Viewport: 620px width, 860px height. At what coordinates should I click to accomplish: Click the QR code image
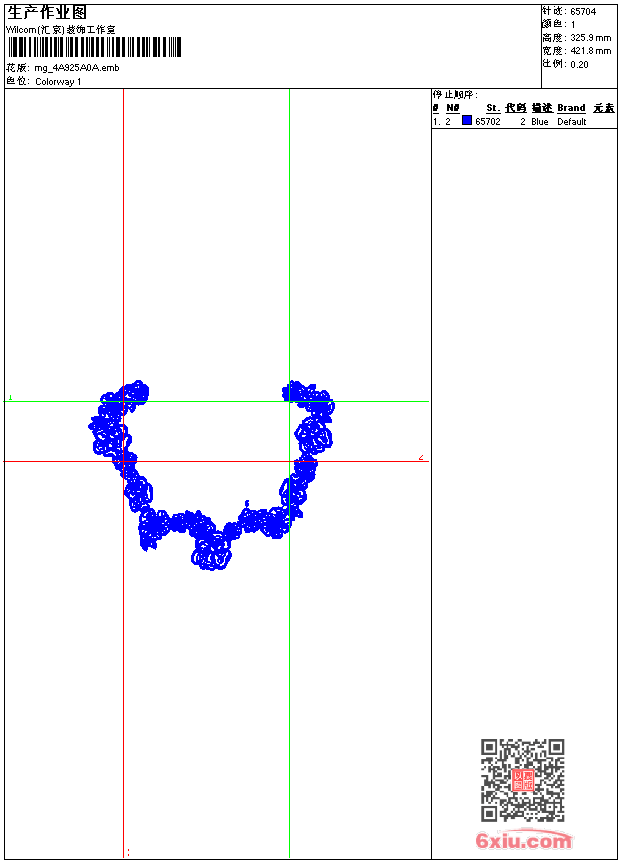522,780
